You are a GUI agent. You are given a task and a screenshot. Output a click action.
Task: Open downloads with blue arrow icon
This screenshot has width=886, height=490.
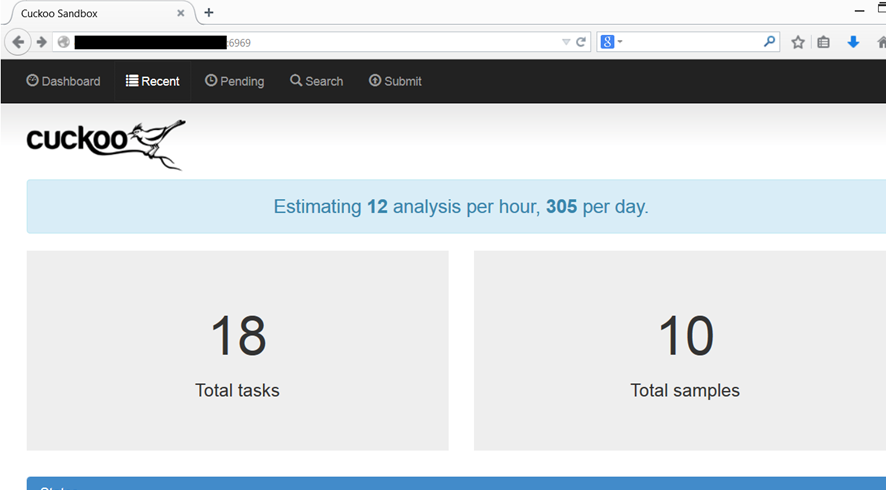pyautogui.click(x=853, y=42)
